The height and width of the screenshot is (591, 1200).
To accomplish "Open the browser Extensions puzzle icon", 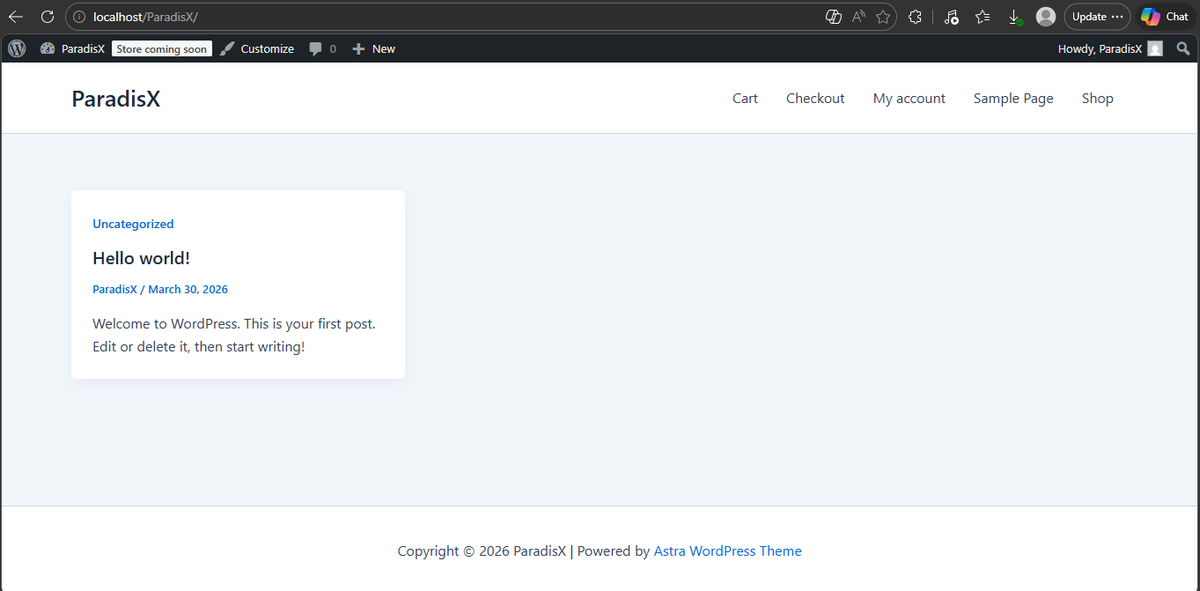I will [915, 17].
